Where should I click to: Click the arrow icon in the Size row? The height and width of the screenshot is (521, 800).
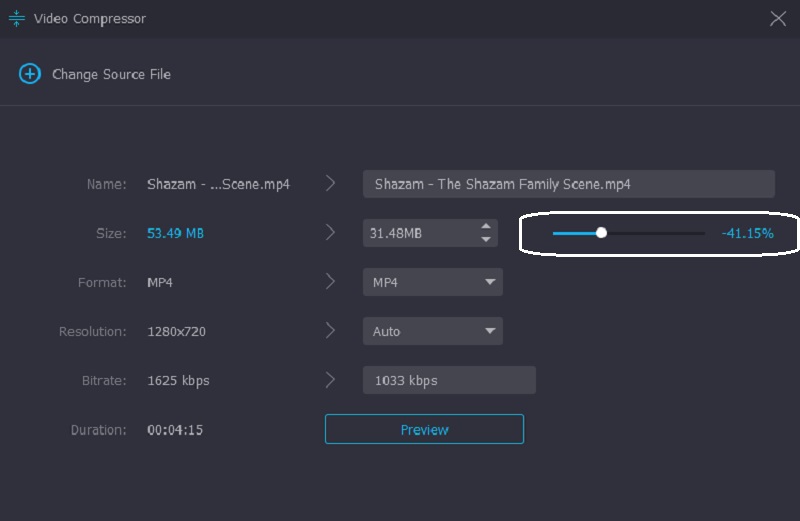point(331,232)
